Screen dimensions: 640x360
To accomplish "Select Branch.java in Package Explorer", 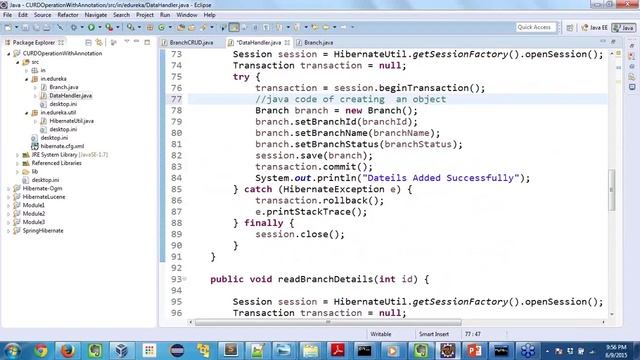I will click(64, 87).
